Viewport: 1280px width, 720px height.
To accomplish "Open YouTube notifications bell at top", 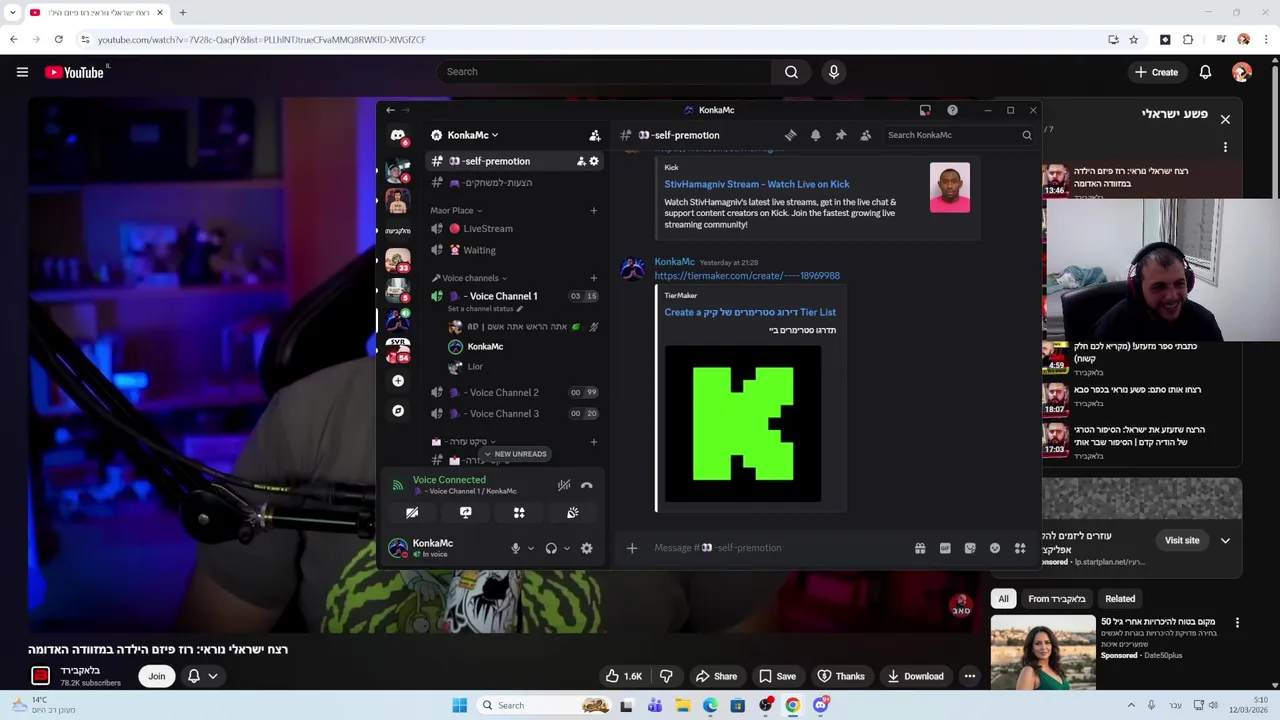I will (1205, 72).
